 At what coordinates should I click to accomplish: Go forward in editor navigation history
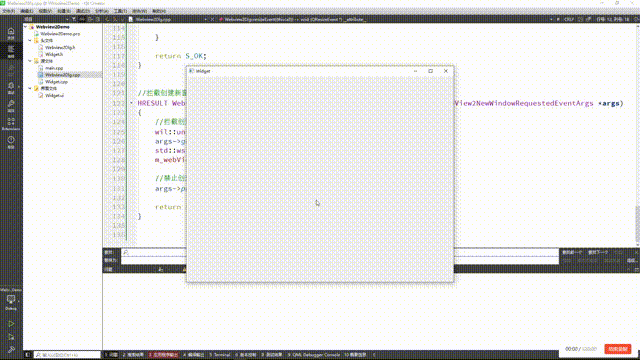[116, 19]
